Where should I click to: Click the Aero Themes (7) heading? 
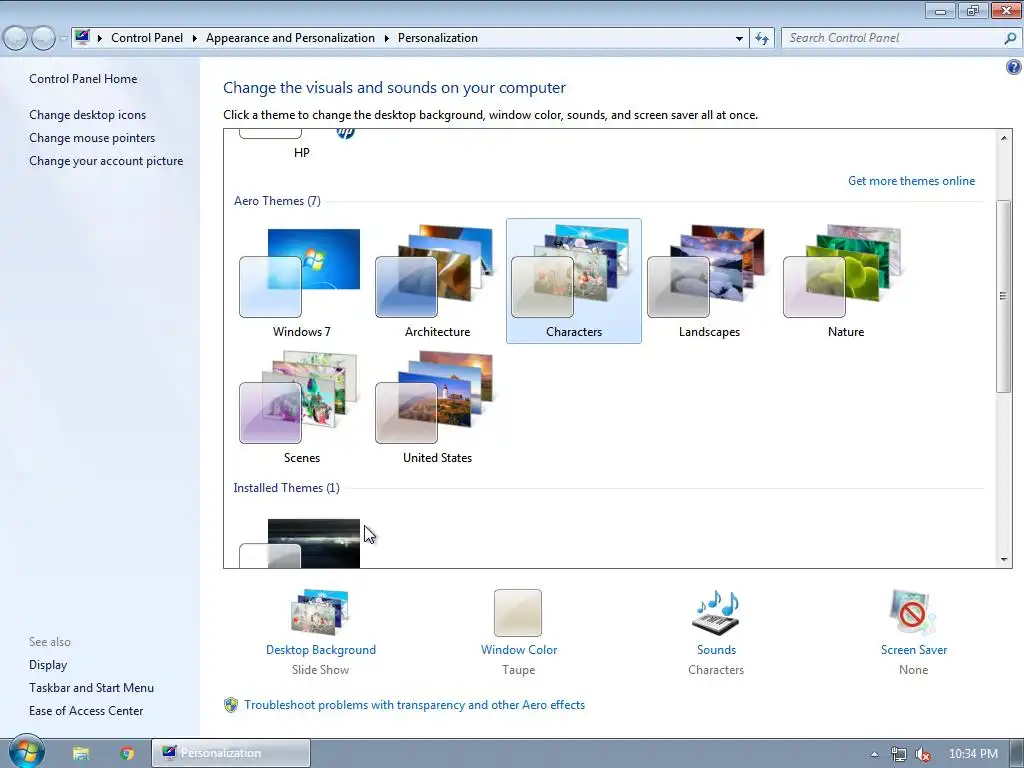tap(278, 201)
